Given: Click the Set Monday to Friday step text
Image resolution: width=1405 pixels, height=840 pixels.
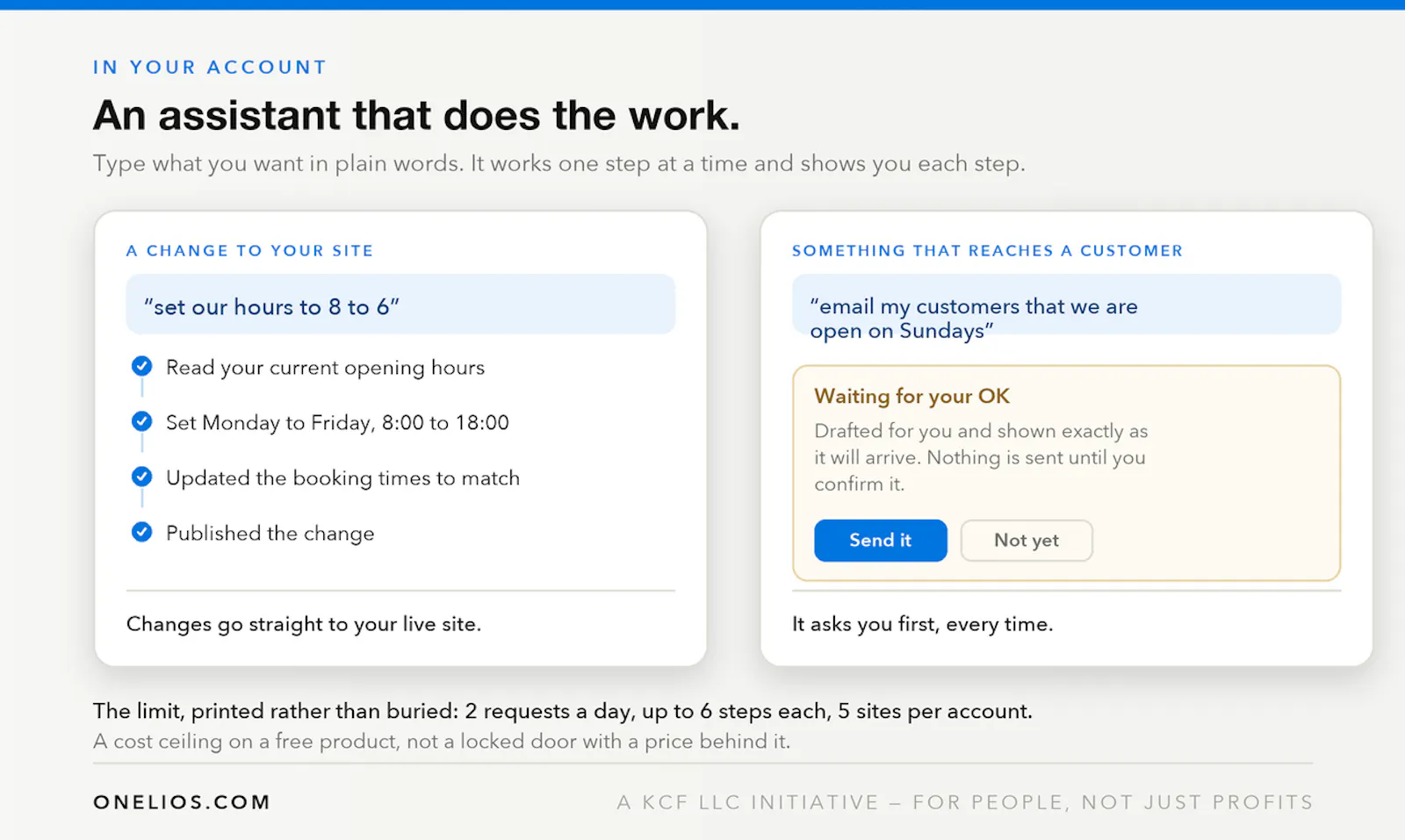Looking at the screenshot, I should (337, 423).
